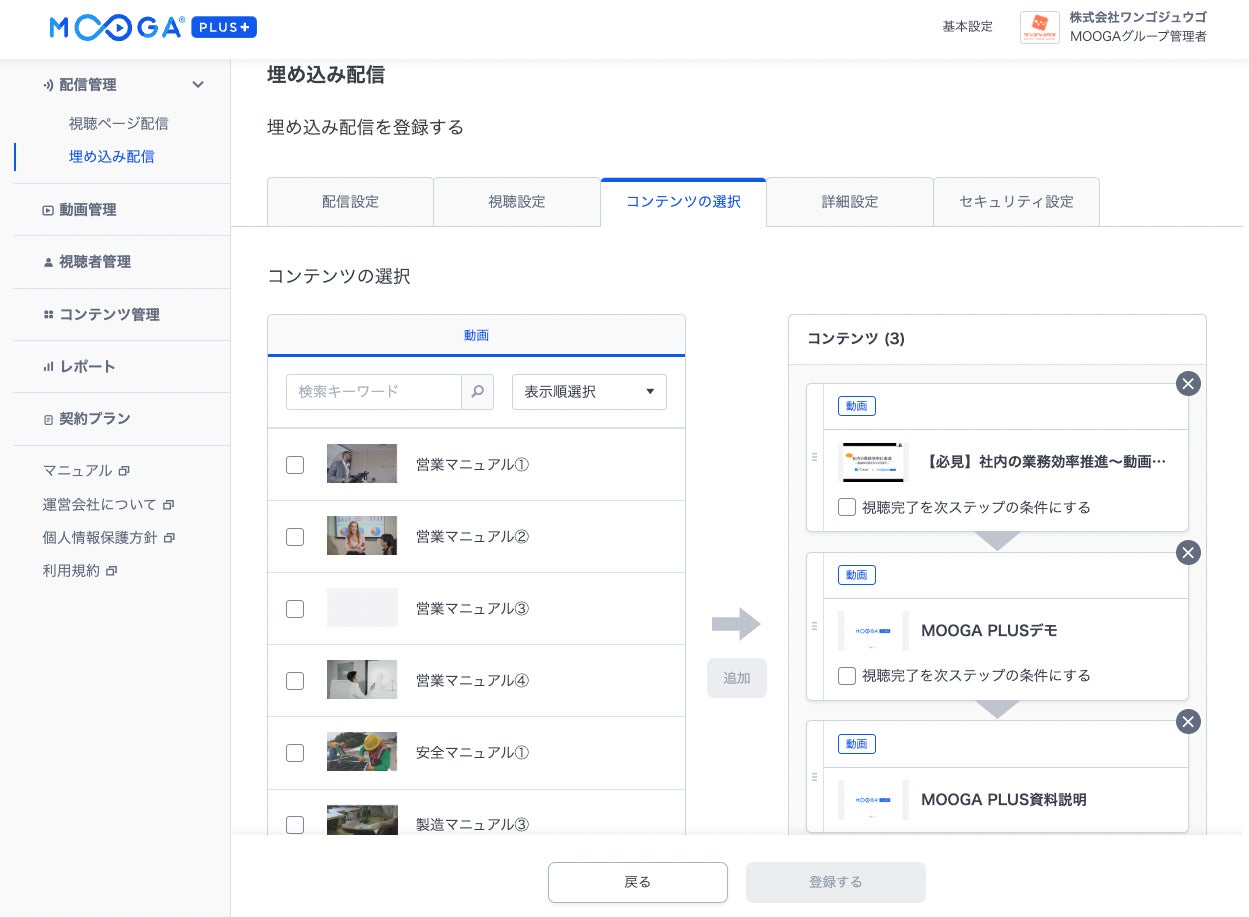Open the 利用規約 link
This screenshot has width=1249, height=917.
coord(71,571)
